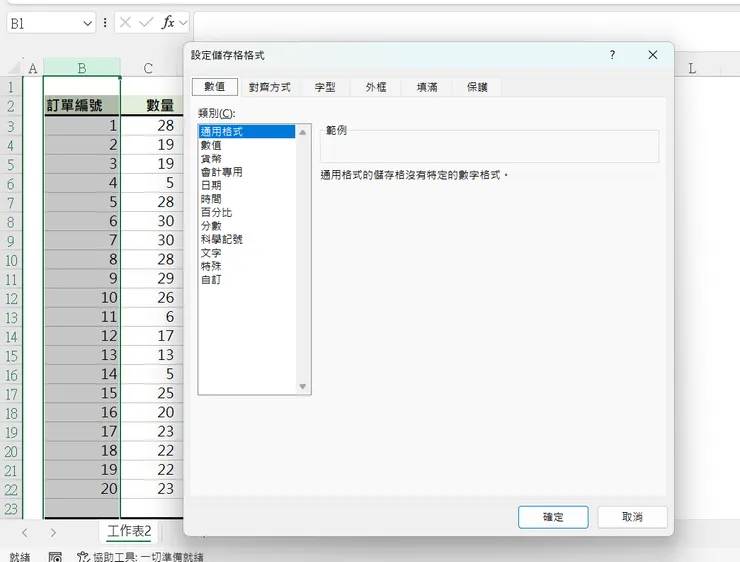Image resolution: width=740 pixels, height=562 pixels.
Task: Close the 設定儲存格格式 dialog
Action: (653, 55)
